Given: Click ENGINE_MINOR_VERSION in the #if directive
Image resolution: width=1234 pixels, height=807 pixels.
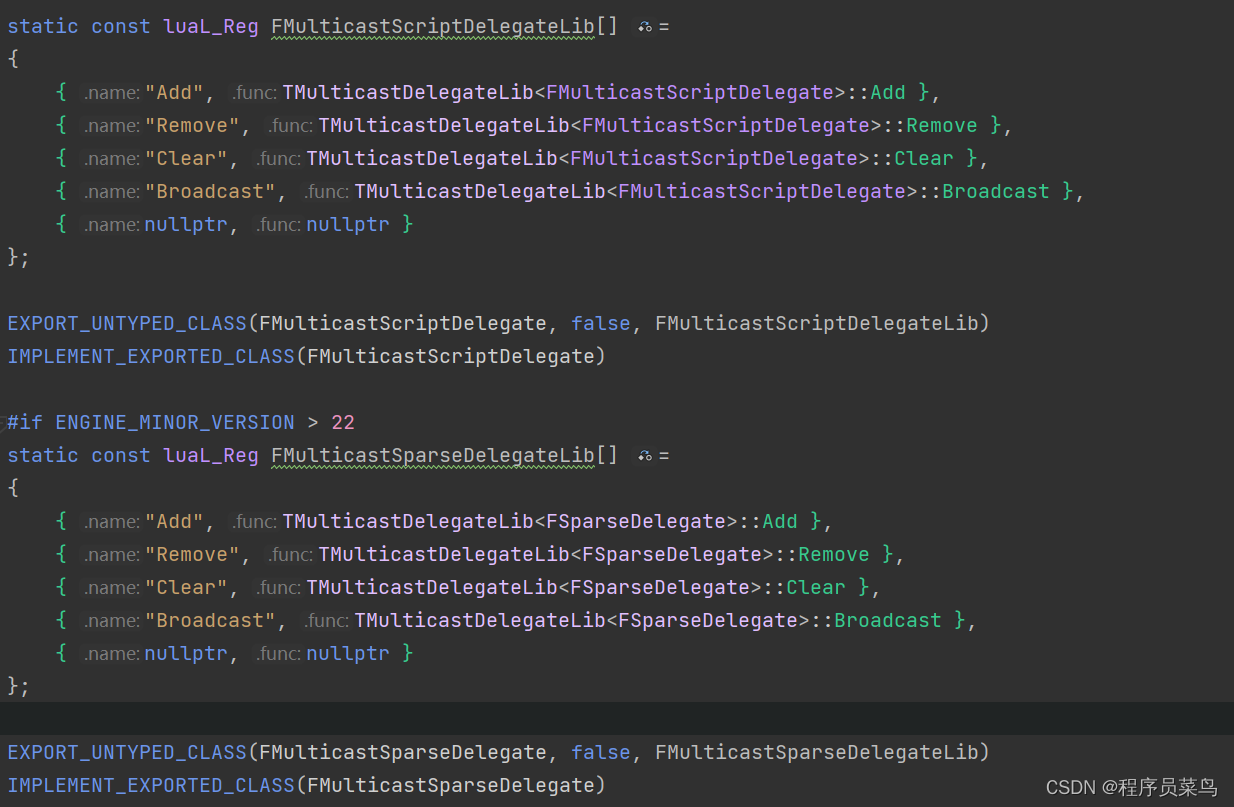Looking at the screenshot, I should [175, 422].
